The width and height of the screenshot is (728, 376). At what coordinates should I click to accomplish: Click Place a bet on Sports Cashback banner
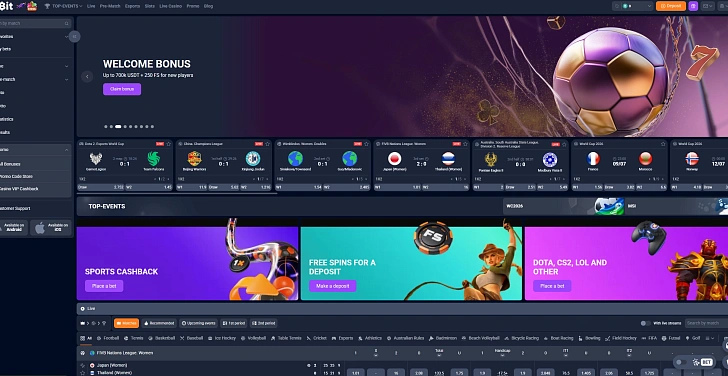[x=104, y=286]
